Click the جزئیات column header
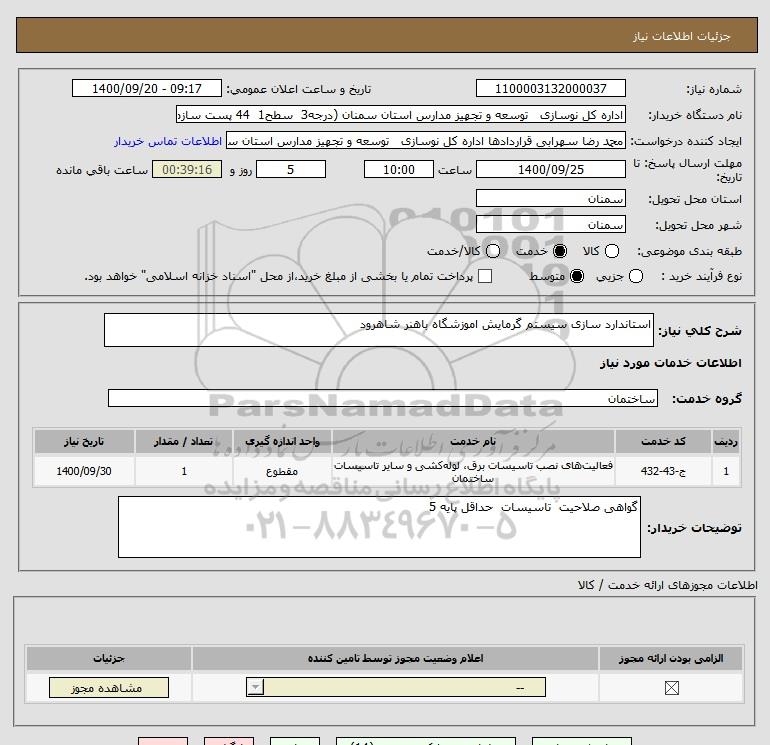Viewport: 770px width, 745px height. pos(109,658)
